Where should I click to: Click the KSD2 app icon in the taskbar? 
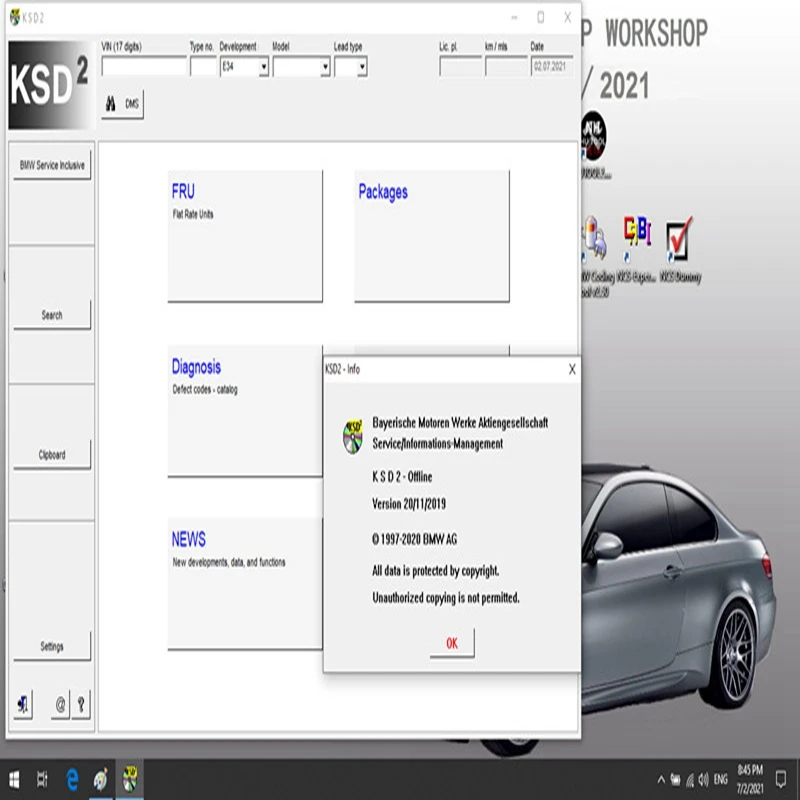pyautogui.click(x=130, y=780)
